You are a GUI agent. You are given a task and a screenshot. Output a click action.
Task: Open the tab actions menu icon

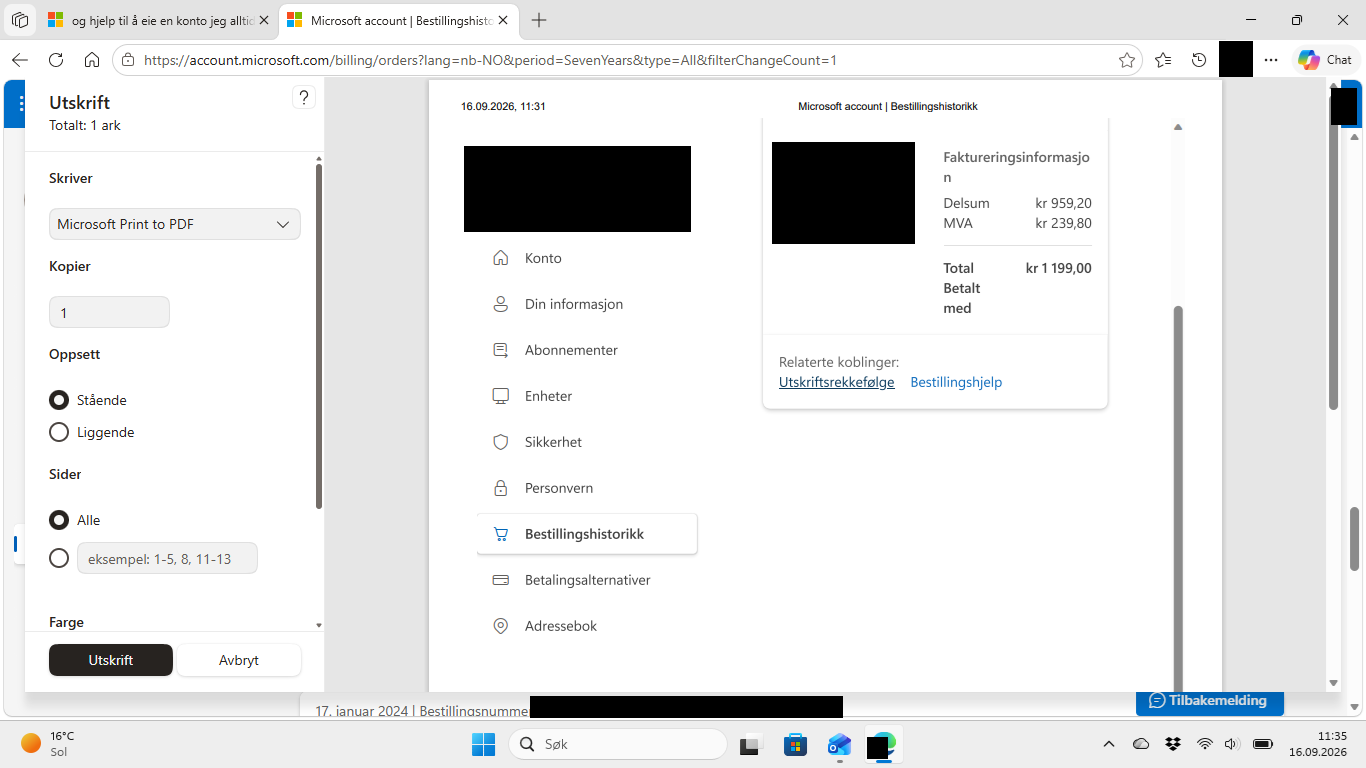pos(20,20)
